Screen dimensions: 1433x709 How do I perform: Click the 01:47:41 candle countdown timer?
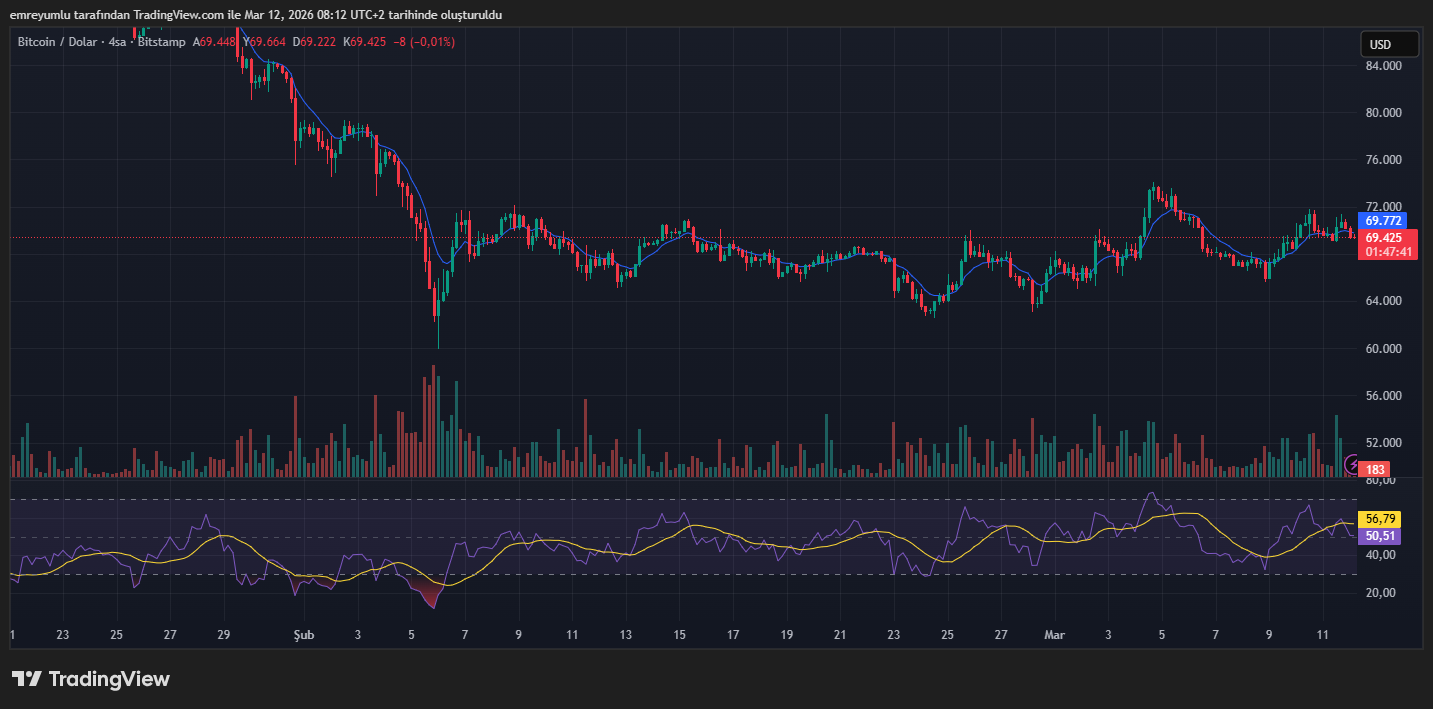click(1388, 252)
